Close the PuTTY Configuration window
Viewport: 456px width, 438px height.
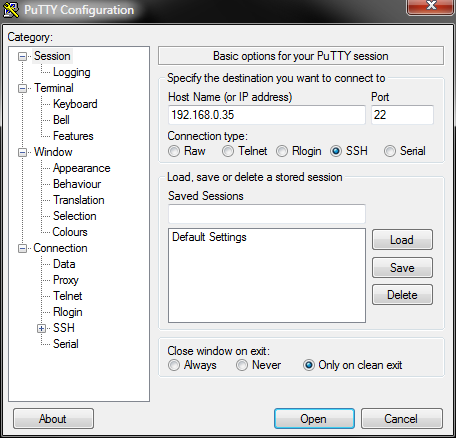pos(431,6)
